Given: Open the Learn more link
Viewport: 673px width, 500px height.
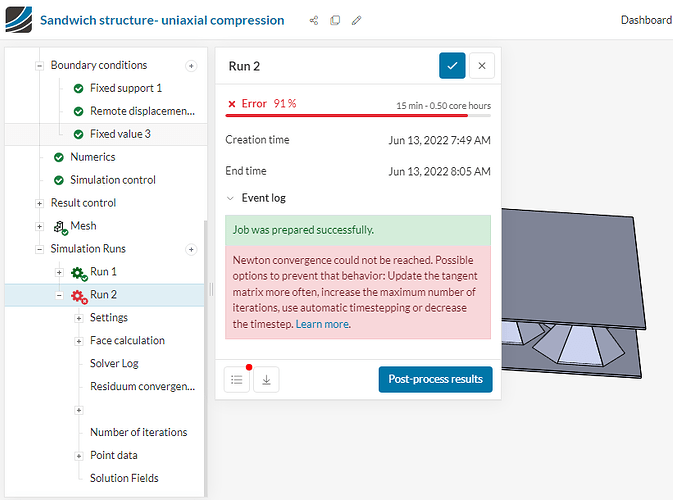Looking at the screenshot, I should (323, 324).
